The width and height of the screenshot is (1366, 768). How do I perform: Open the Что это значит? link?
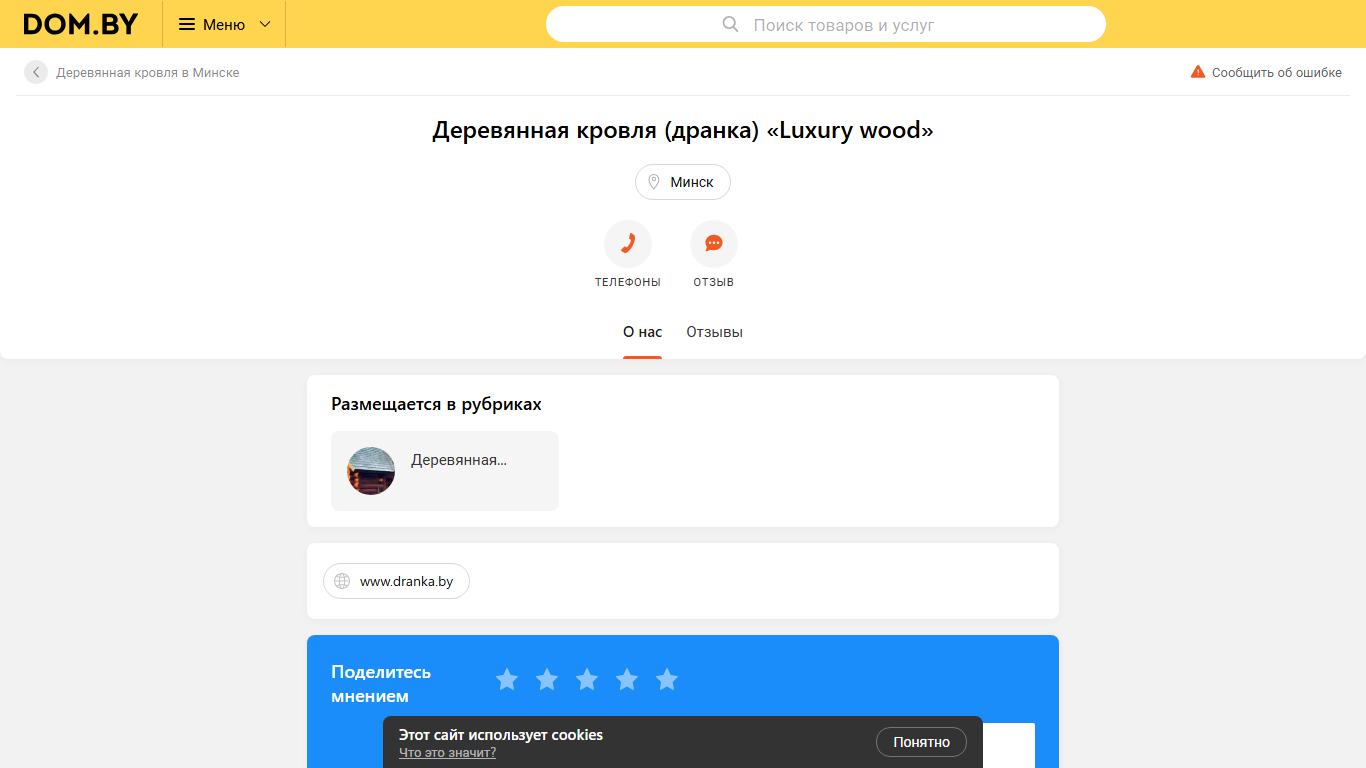447,753
